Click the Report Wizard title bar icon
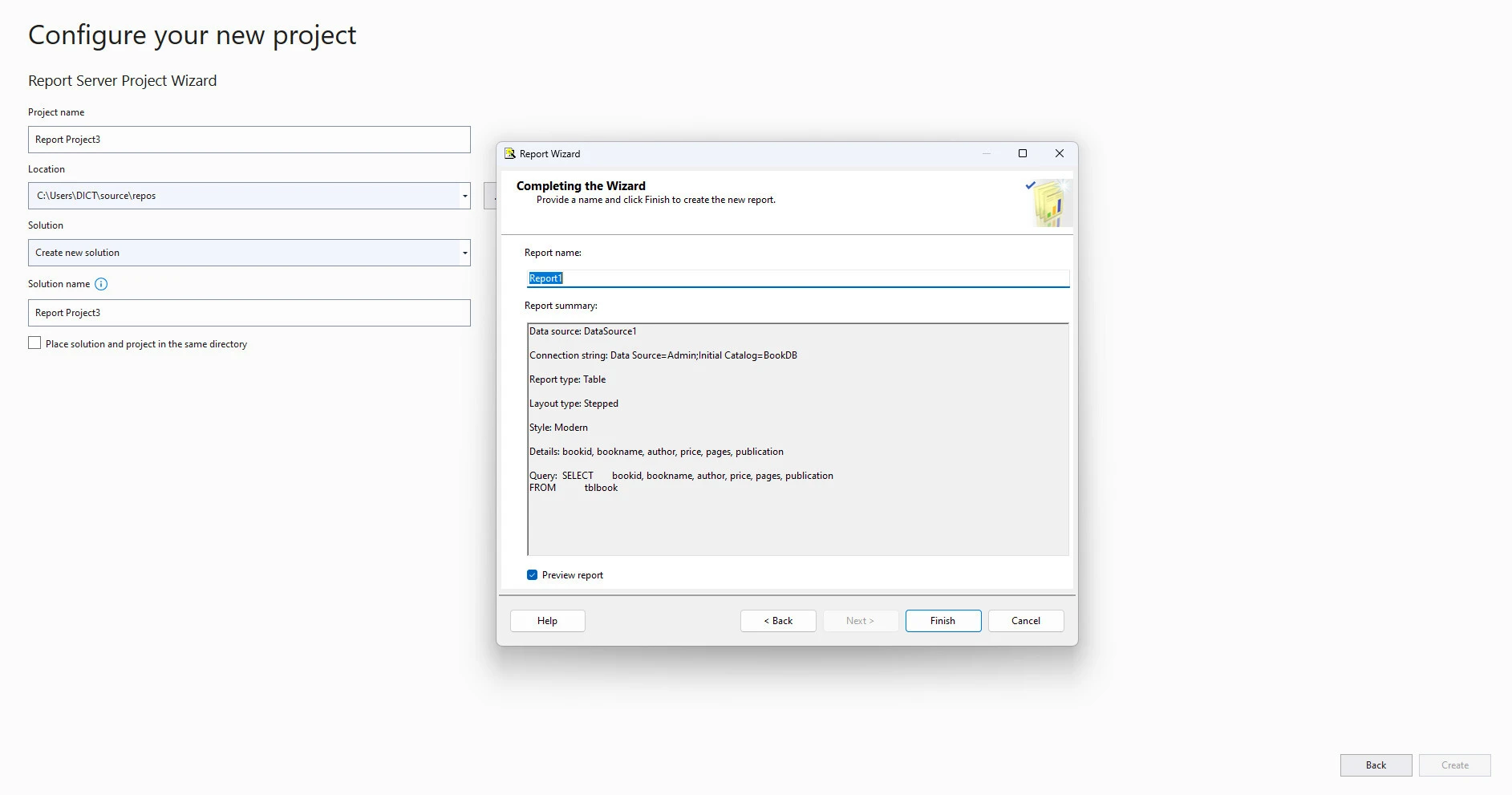 click(509, 153)
